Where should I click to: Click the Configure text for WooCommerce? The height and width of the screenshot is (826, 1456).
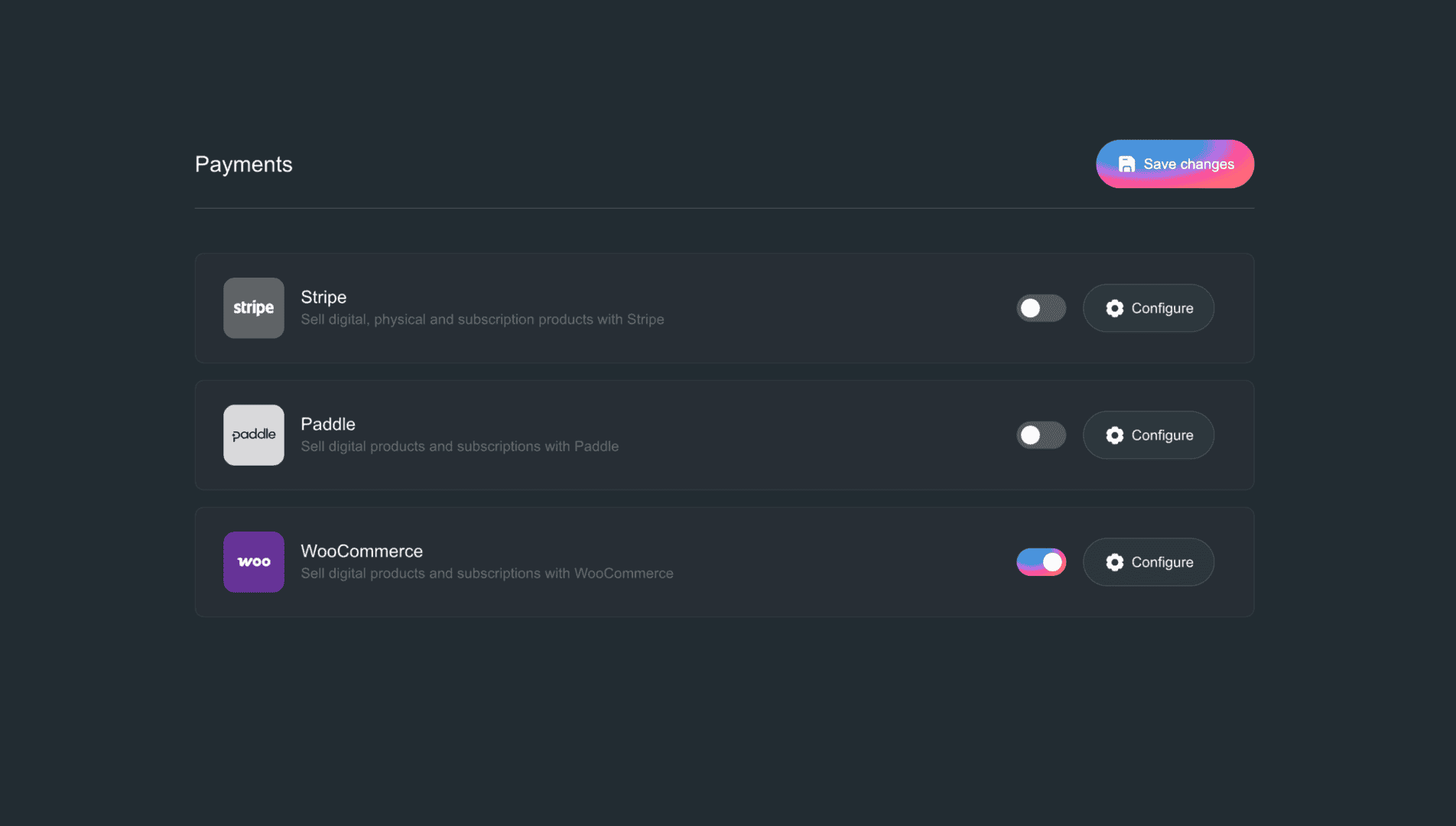pos(1162,562)
